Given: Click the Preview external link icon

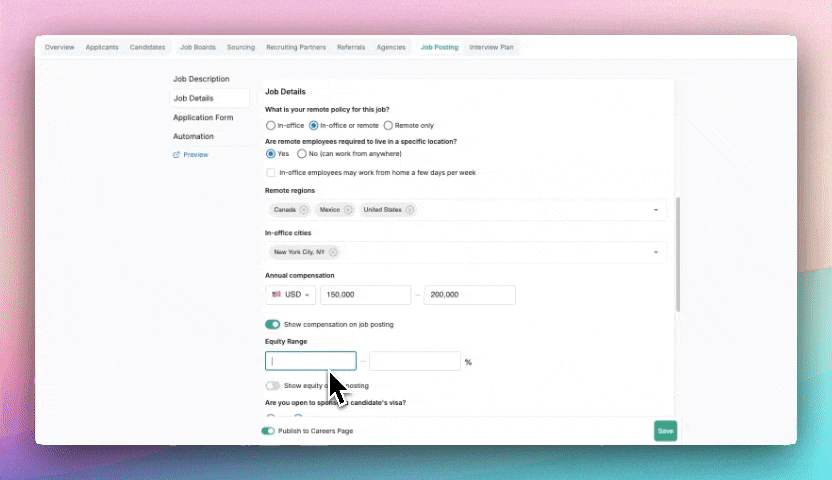Looking at the screenshot, I should pyautogui.click(x=177, y=155).
